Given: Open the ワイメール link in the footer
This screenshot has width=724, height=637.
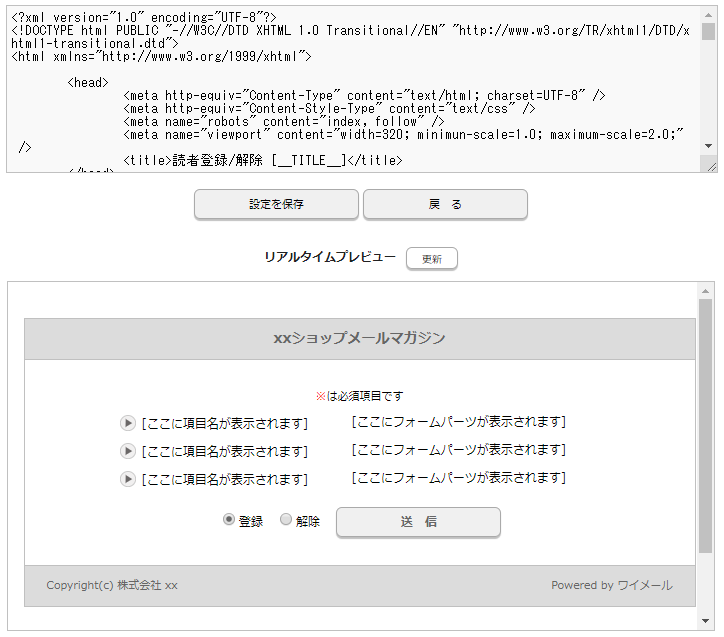Looking at the screenshot, I should click(x=644, y=585).
